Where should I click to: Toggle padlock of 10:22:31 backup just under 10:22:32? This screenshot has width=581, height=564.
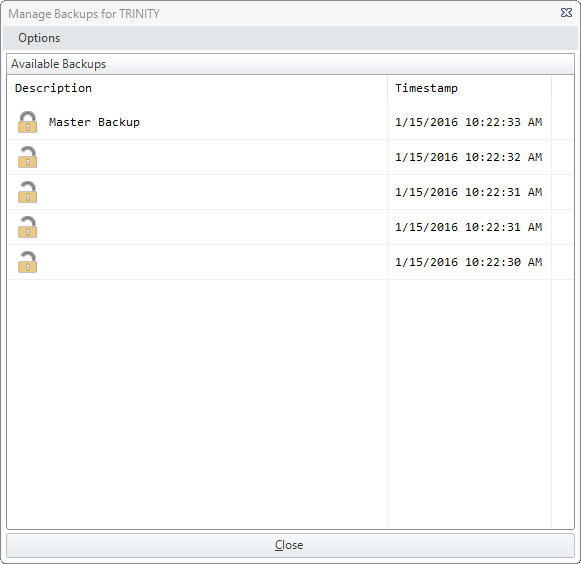(27, 192)
